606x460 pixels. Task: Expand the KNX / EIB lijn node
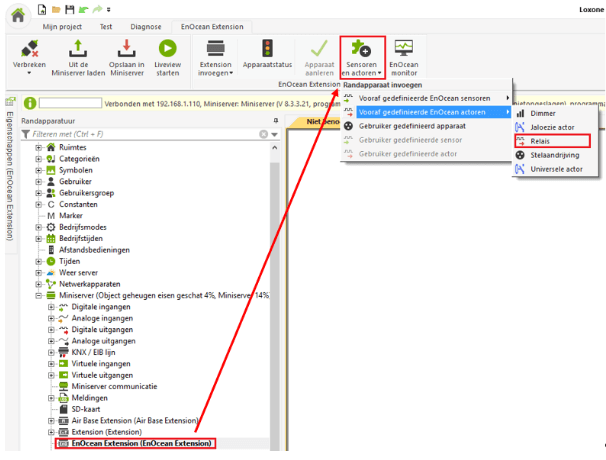52,353
